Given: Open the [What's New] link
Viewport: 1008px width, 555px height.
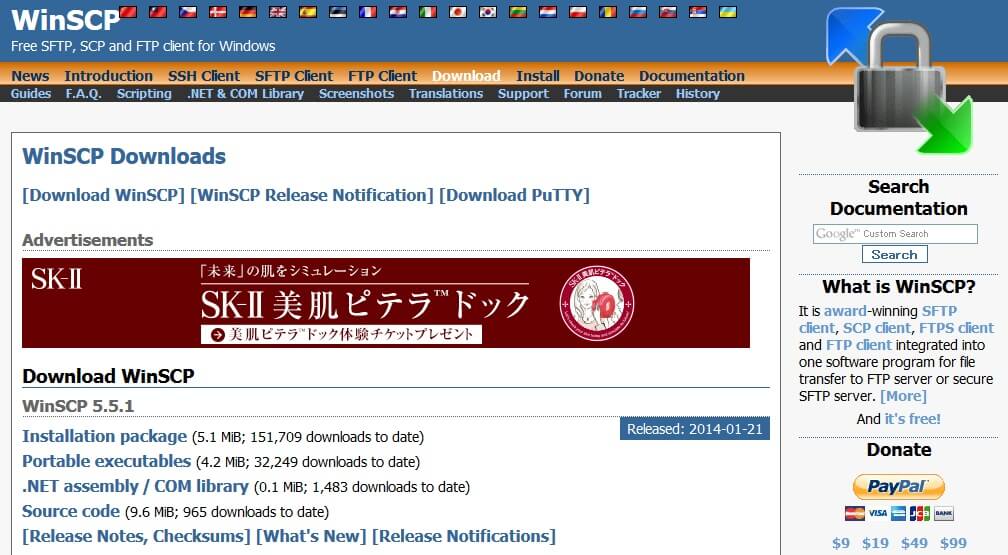Looking at the screenshot, I should (311, 536).
